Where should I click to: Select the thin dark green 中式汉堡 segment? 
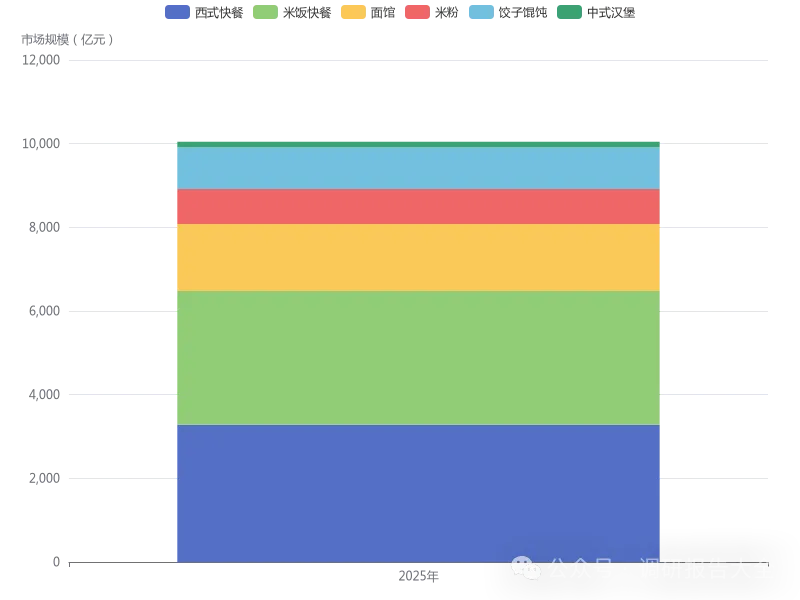coord(418,144)
